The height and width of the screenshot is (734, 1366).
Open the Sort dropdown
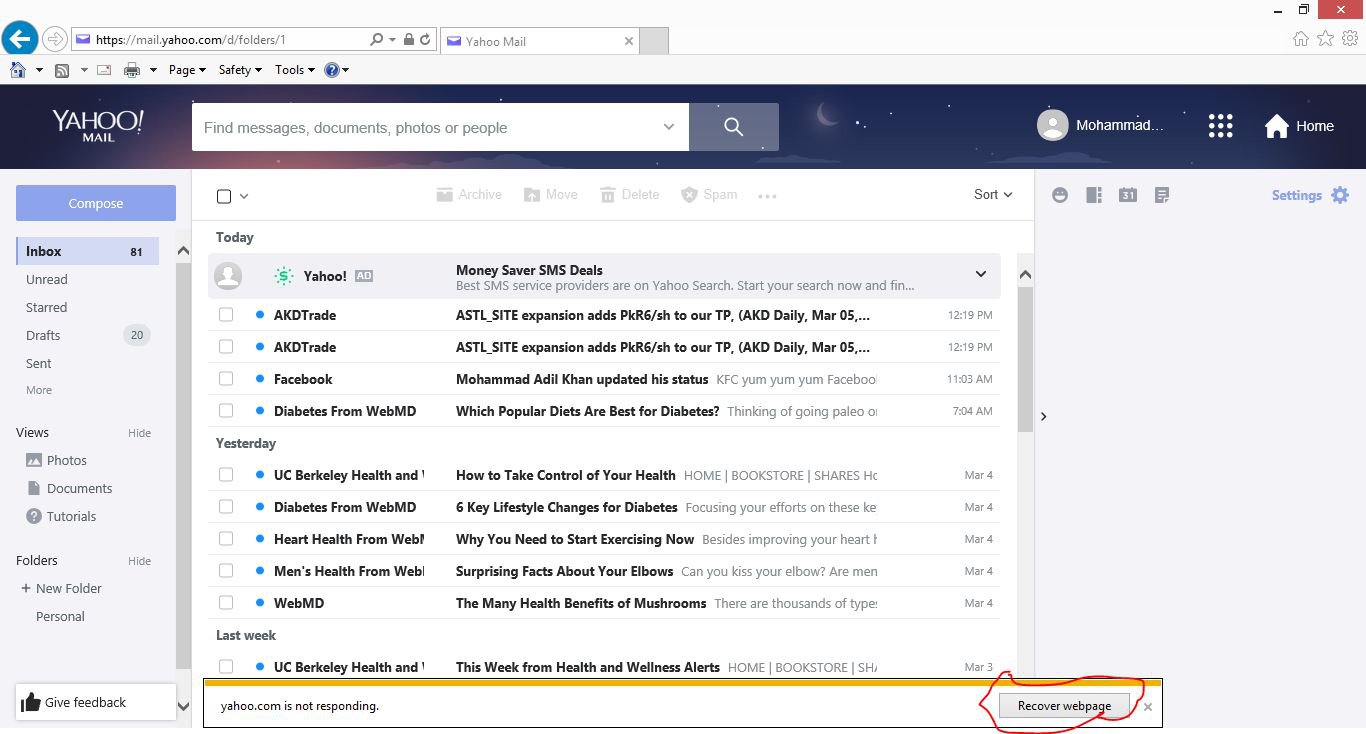pos(993,195)
